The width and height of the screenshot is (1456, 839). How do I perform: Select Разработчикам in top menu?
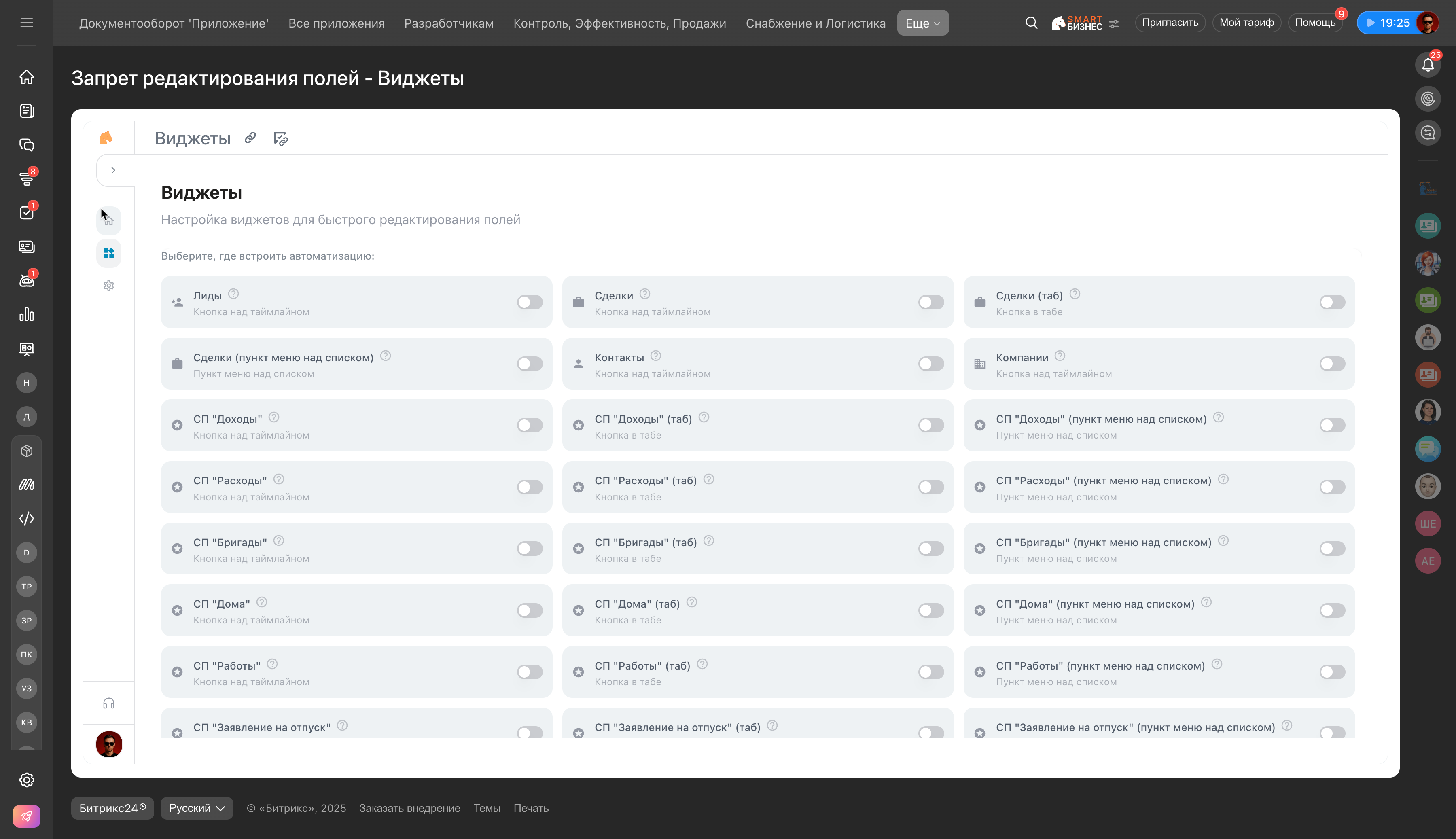tap(448, 23)
